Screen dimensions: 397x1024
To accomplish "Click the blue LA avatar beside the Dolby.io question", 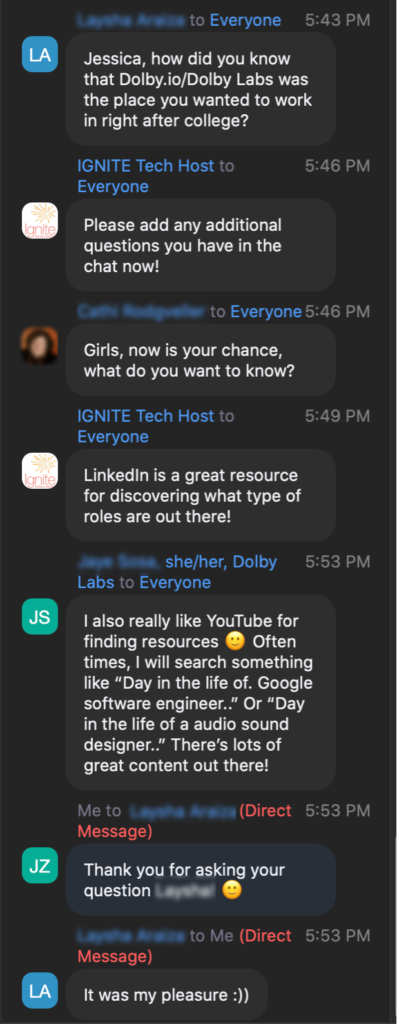I will tap(40, 54).
